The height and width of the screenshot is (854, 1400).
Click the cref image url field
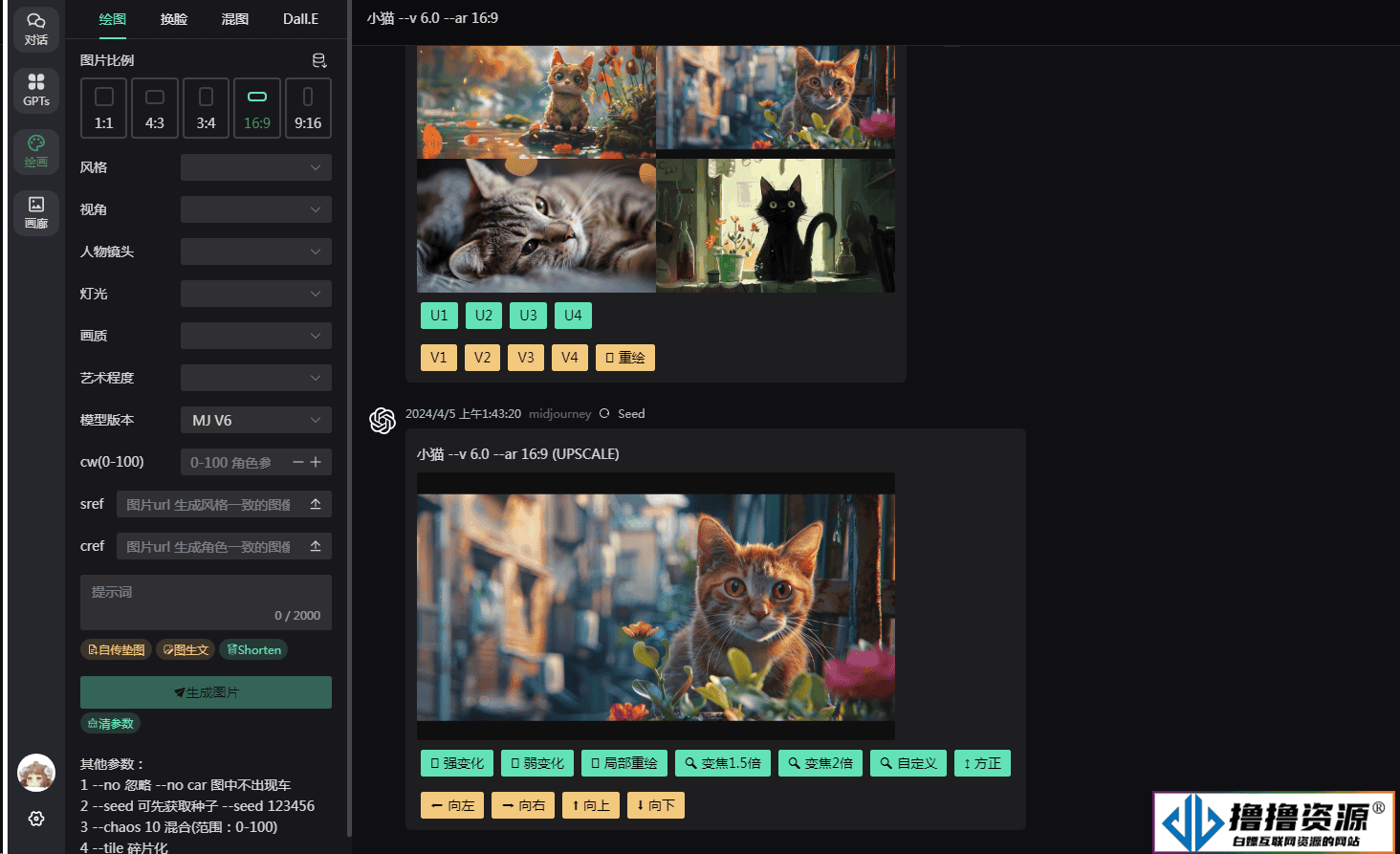tap(209, 546)
